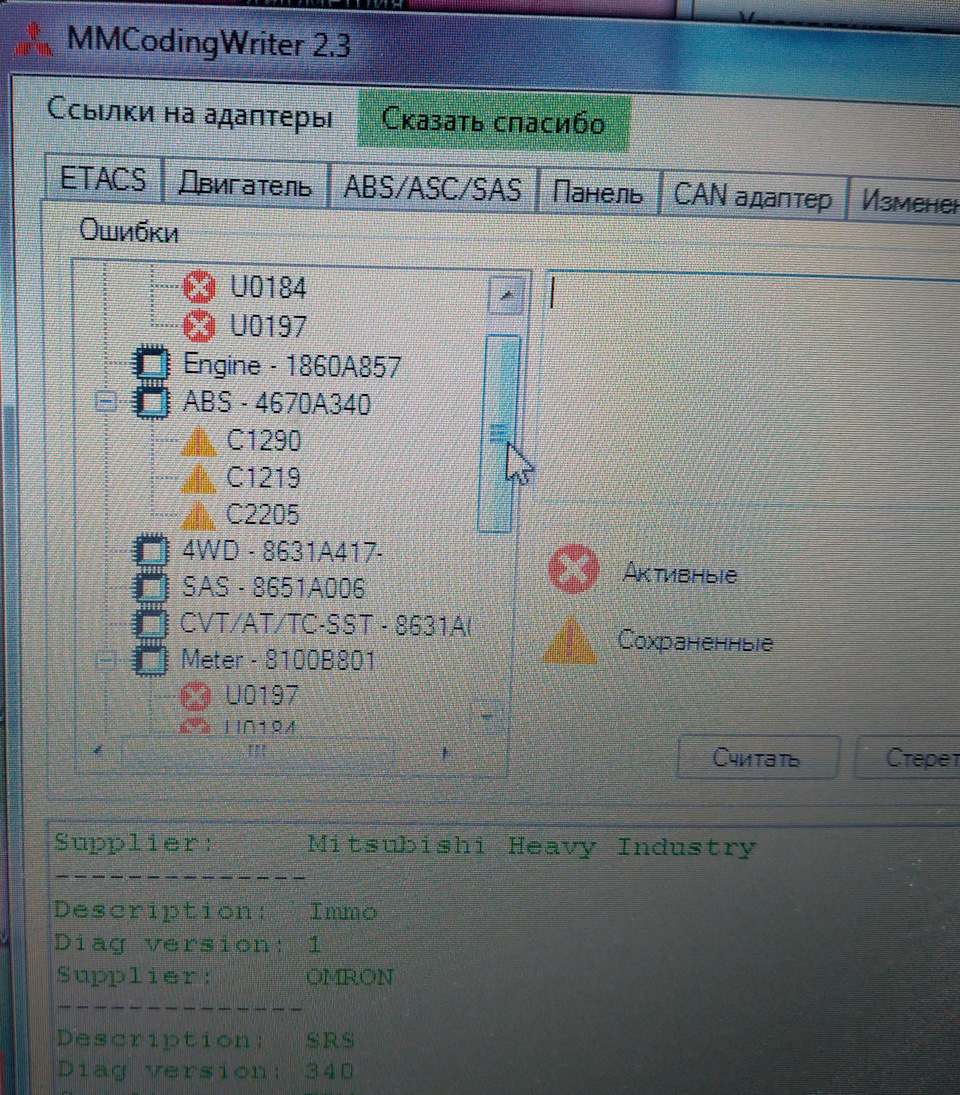This screenshot has height=1095, width=960.
Task: Click the red Активные legend icon
Action: point(573,569)
